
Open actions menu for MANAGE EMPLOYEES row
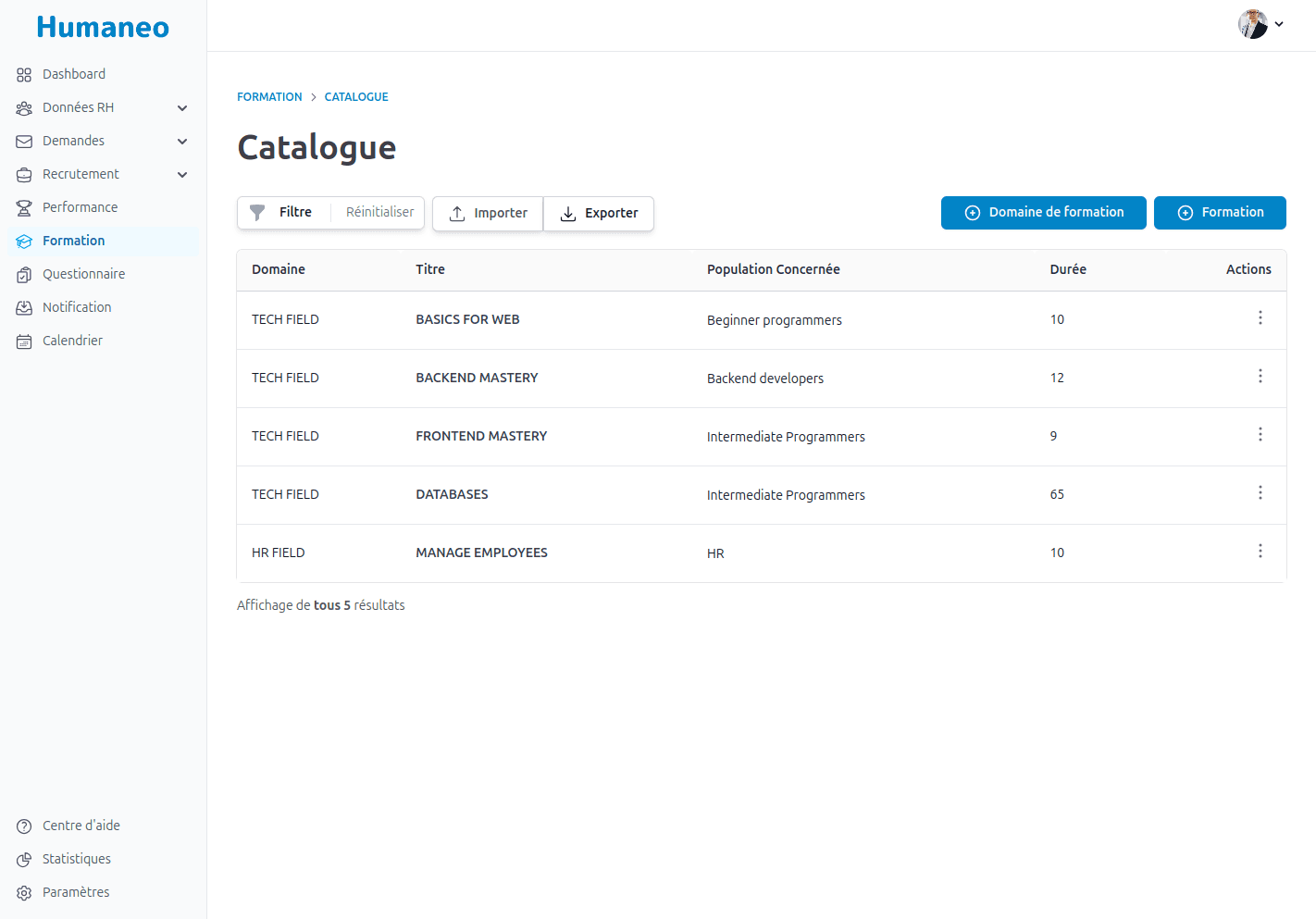point(1260,551)
